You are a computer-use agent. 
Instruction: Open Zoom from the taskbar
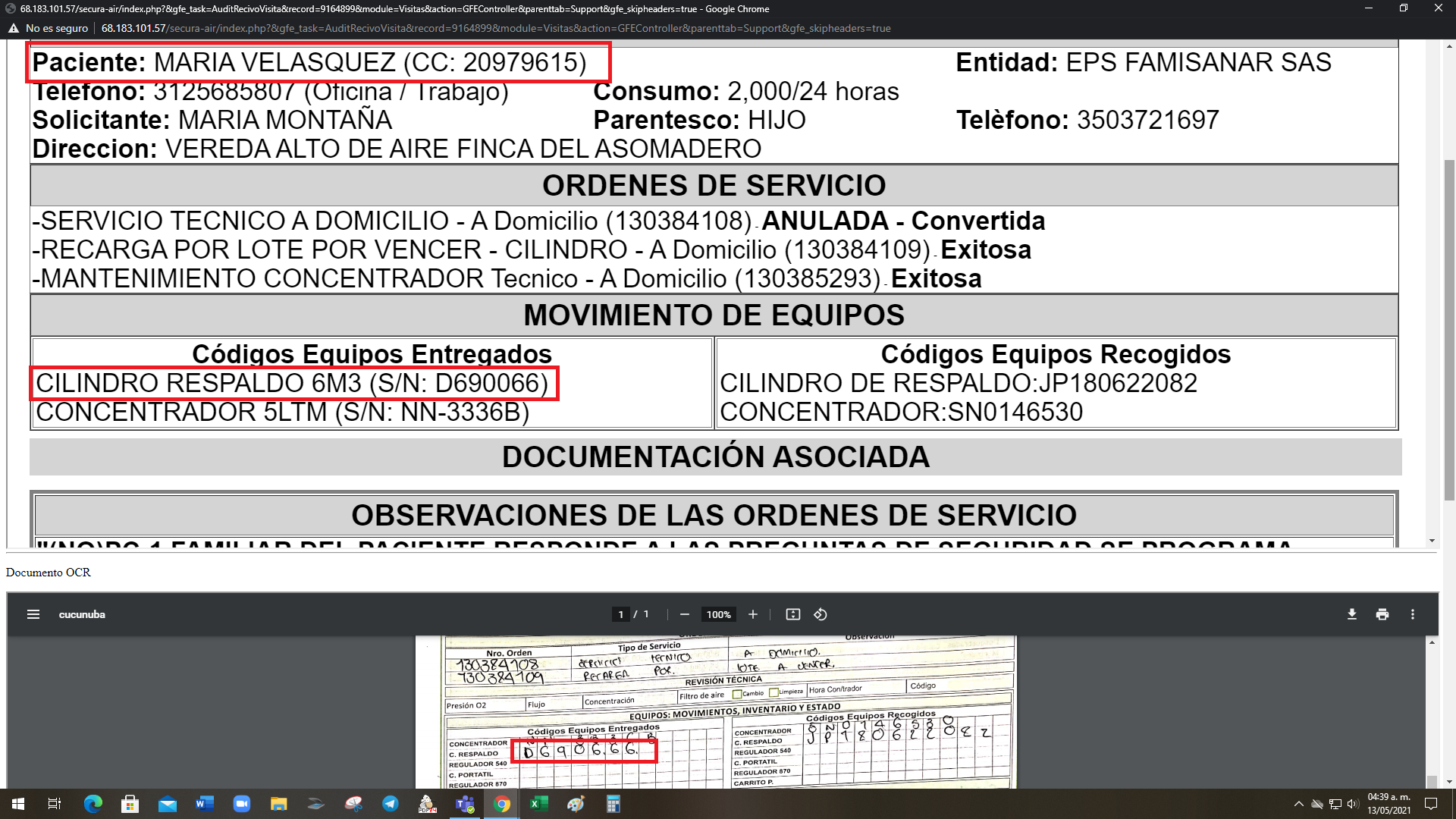[242, 804]
